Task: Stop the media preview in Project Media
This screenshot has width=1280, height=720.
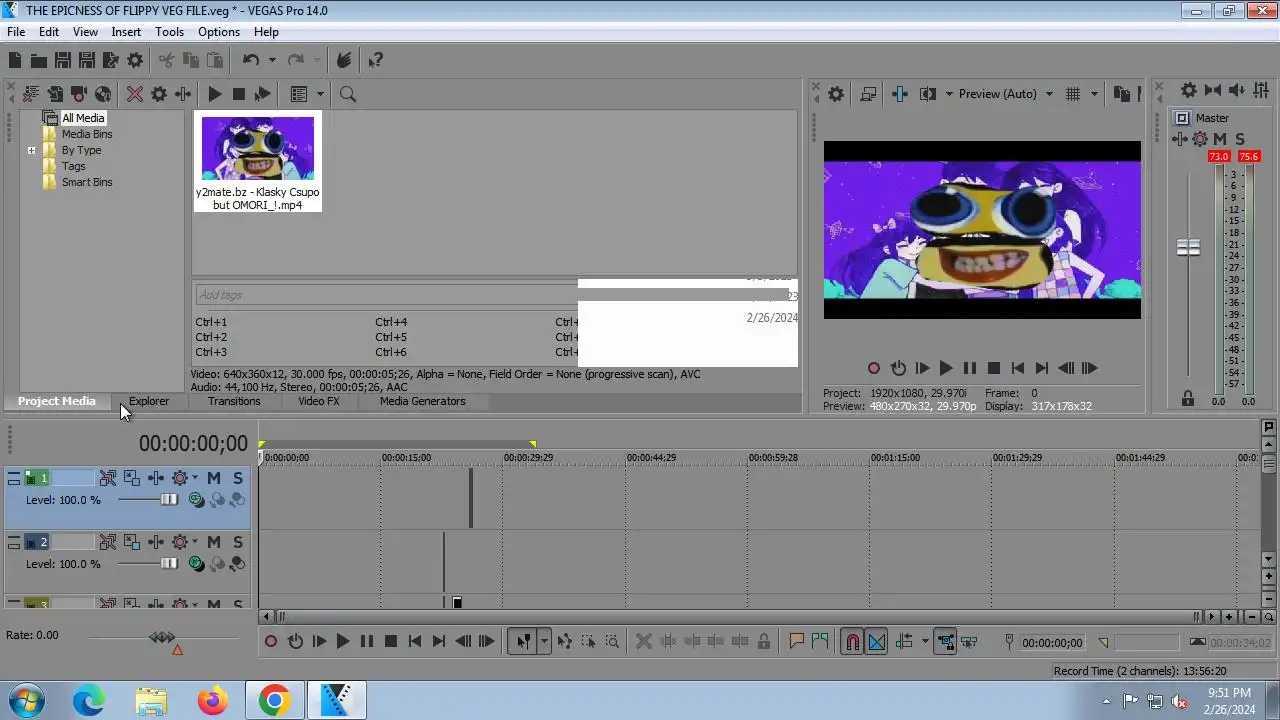Action: [x=239, y=94]
